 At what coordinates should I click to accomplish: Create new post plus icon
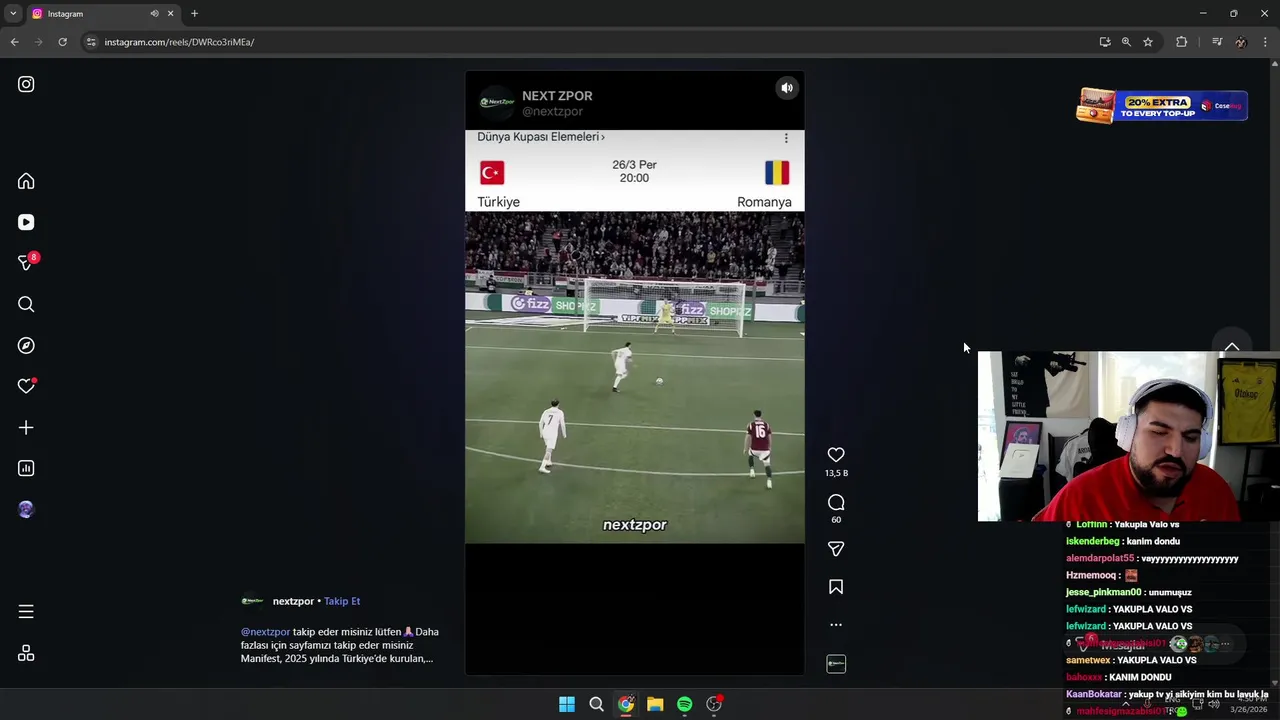[x=26, y=427]
